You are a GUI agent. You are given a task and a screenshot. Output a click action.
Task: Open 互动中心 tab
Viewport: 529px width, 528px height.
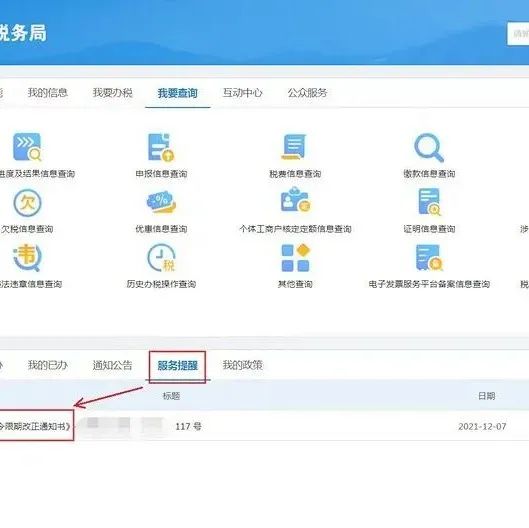(242, 93)
